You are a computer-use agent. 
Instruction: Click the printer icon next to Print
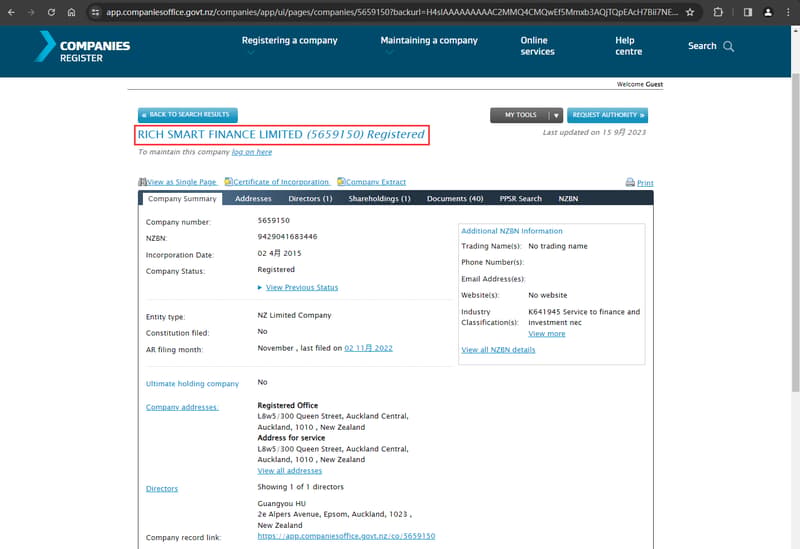point(630,182)
